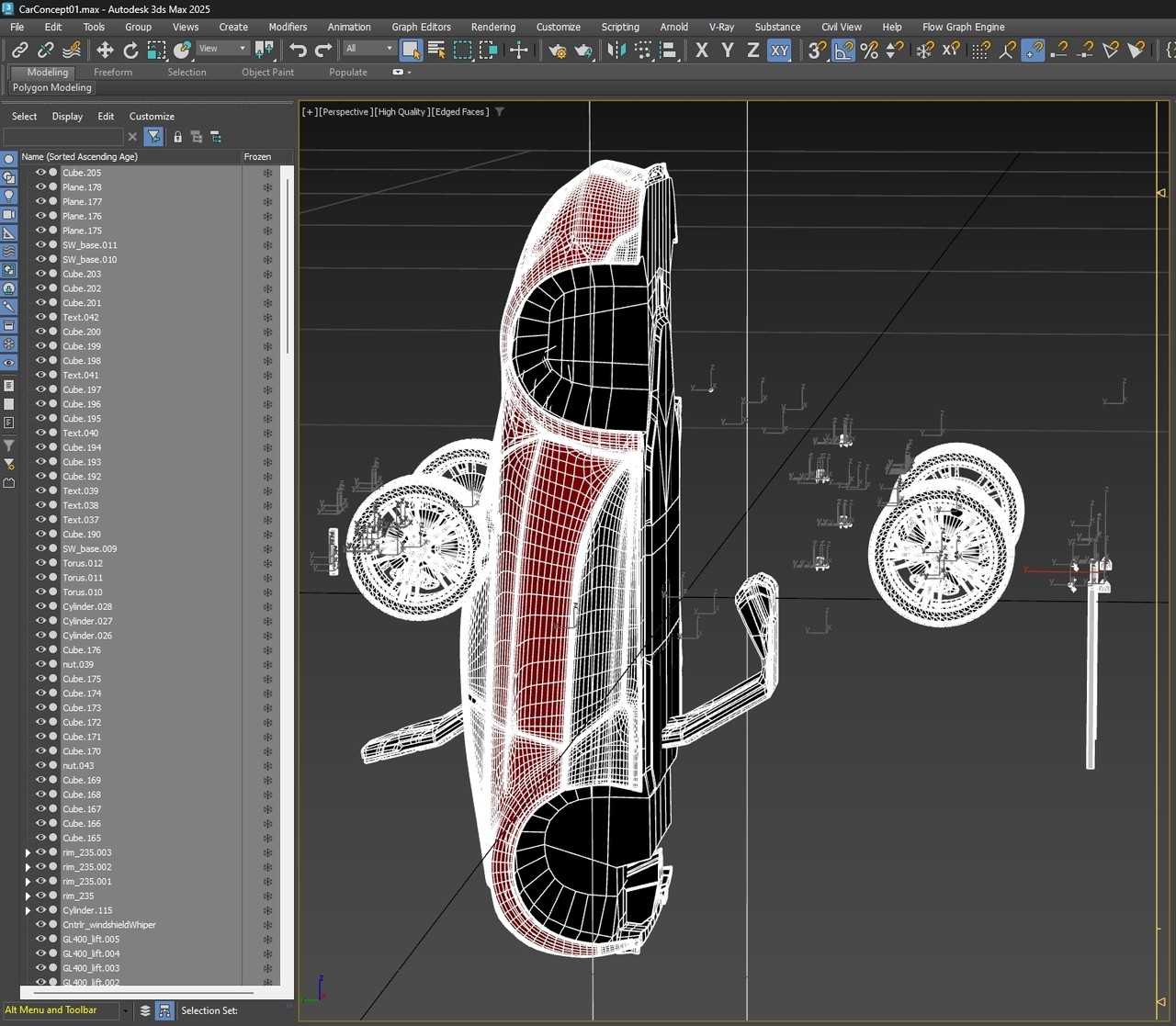Toggle Angle Snap in toolbar
Viewport: 1176px width, 1026px height.
click(x=842, y=50)
